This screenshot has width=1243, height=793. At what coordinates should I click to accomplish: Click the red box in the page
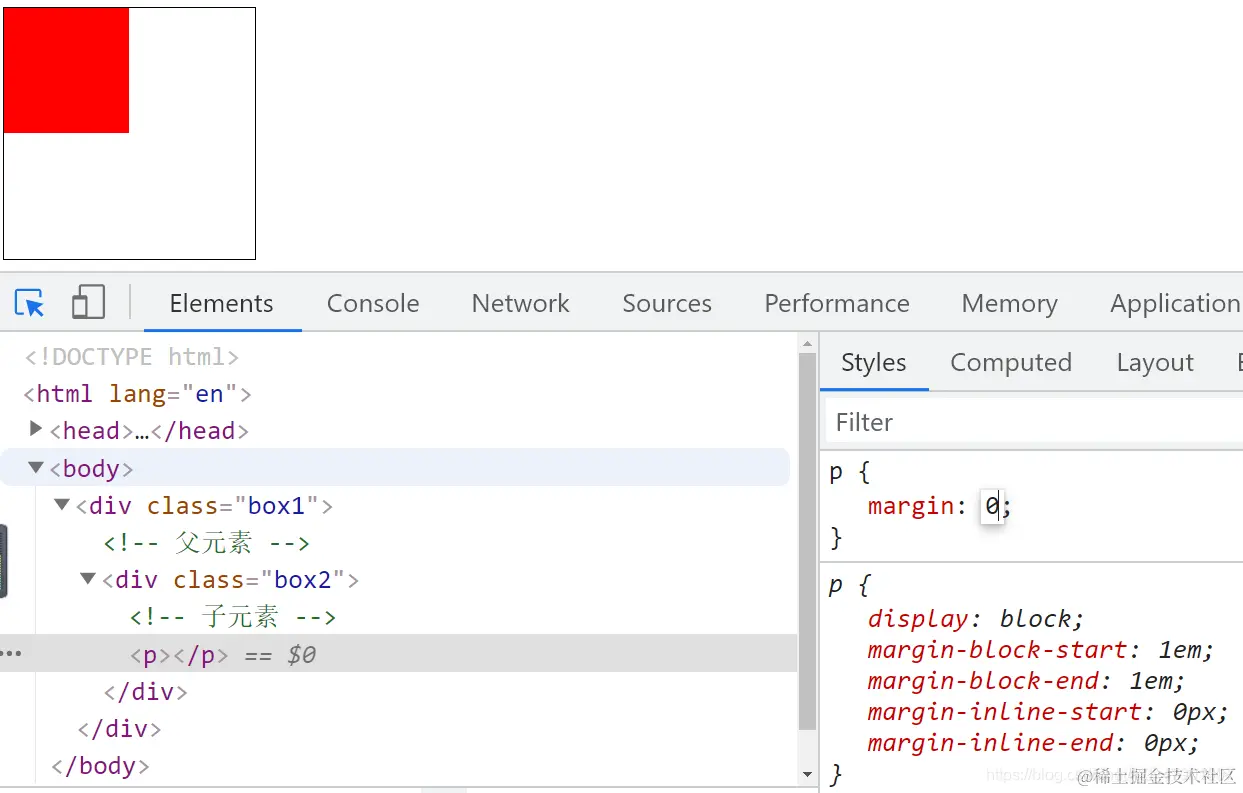pos(66,70)
